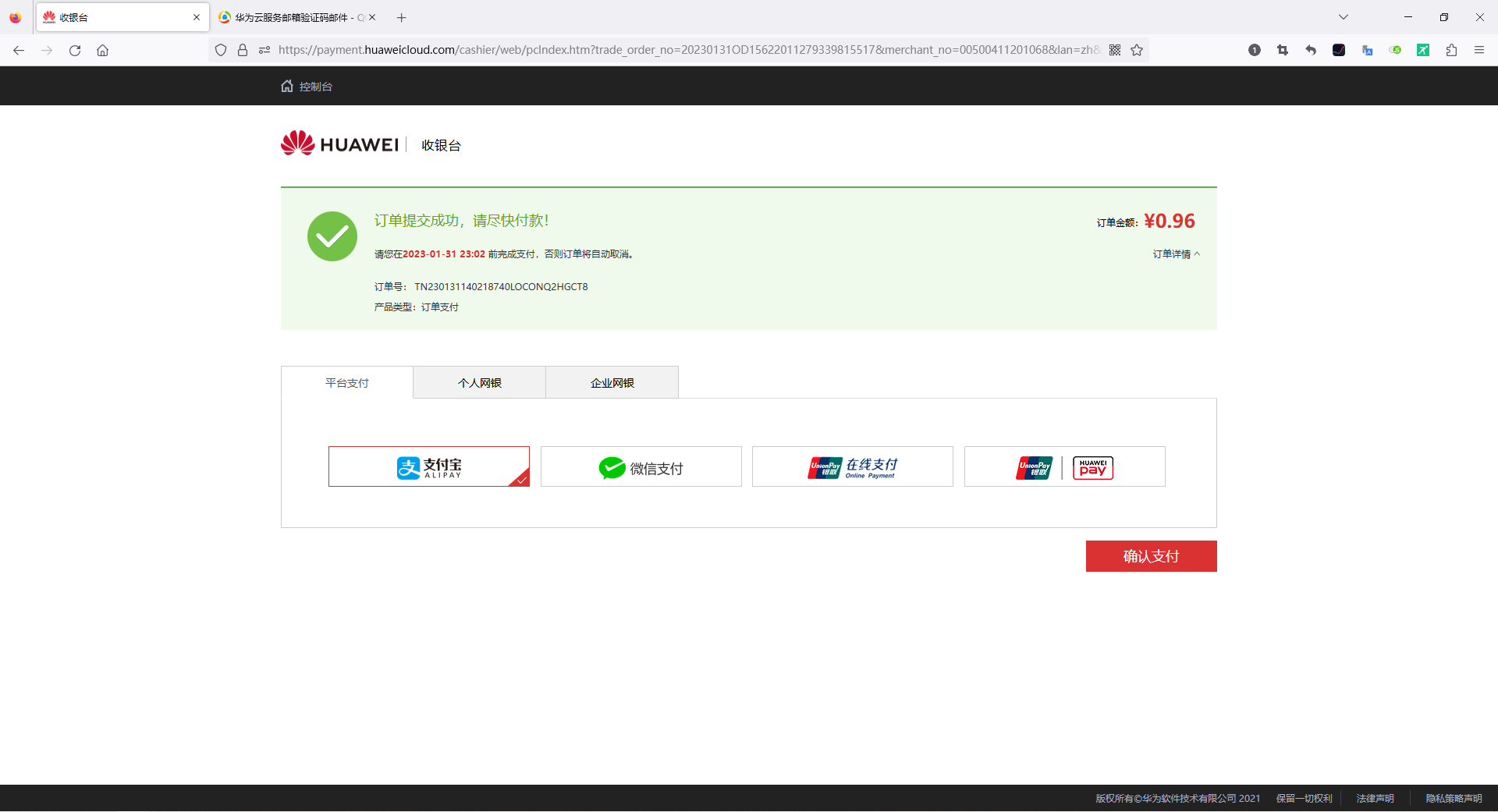Click the Huawei logo in header
1498x812 pixels.
pos(339,144)
